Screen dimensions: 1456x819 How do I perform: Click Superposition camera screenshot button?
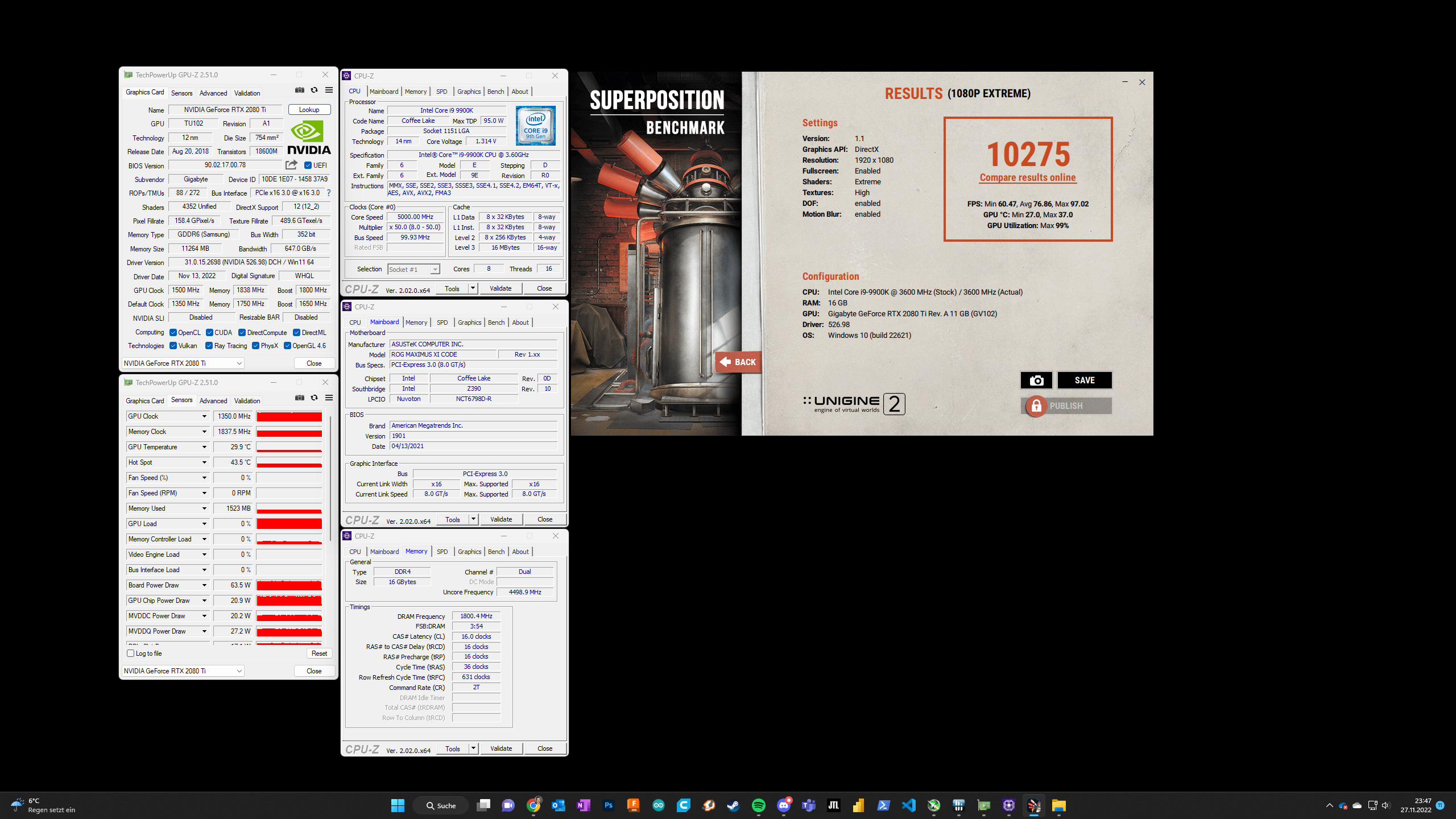click(x=1036, y=380)
